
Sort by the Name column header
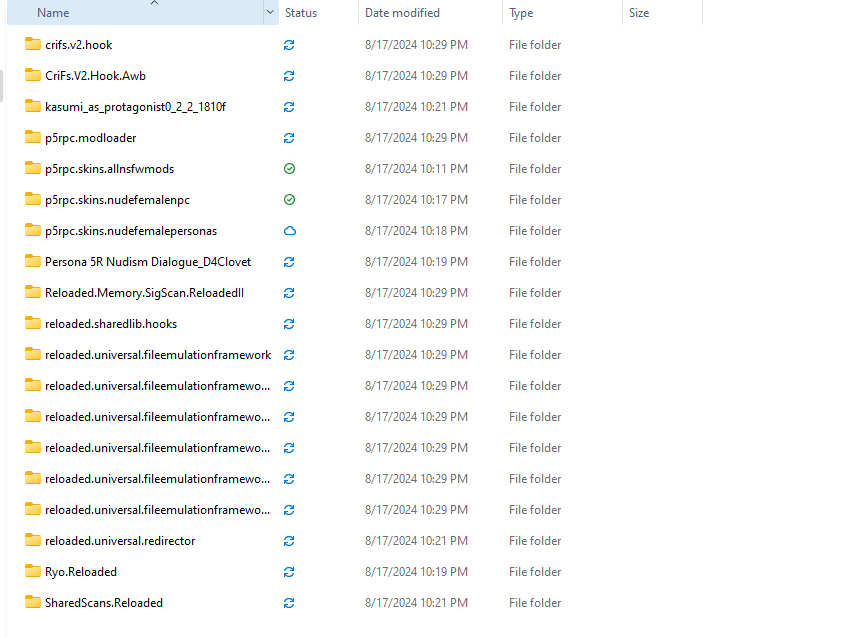coord(135,13)
